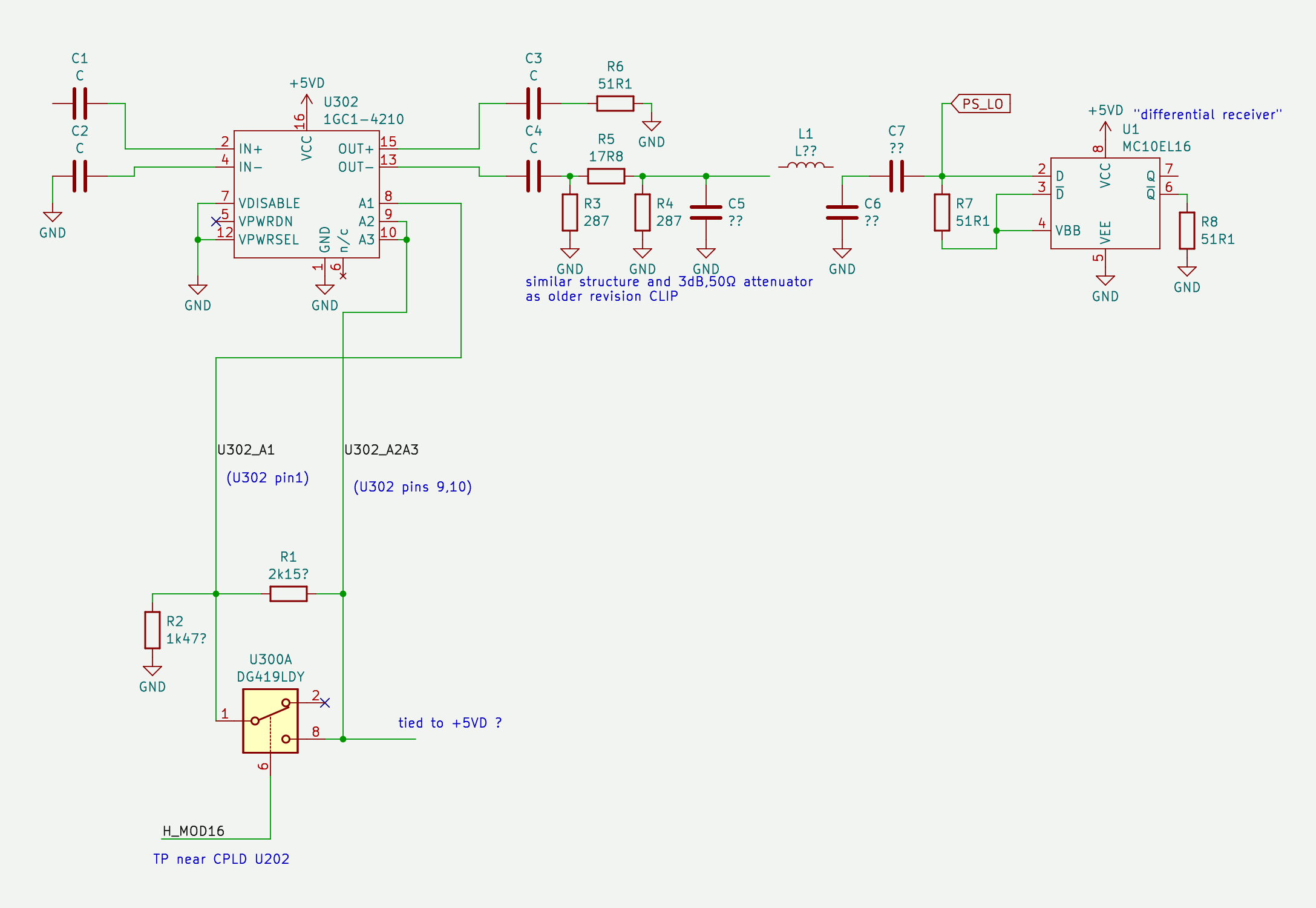Image resolution: width=1316 pixels, height=908 pixels.
Task: Click the value text "MC10EL16"
Action: (x=1157, y=146)
